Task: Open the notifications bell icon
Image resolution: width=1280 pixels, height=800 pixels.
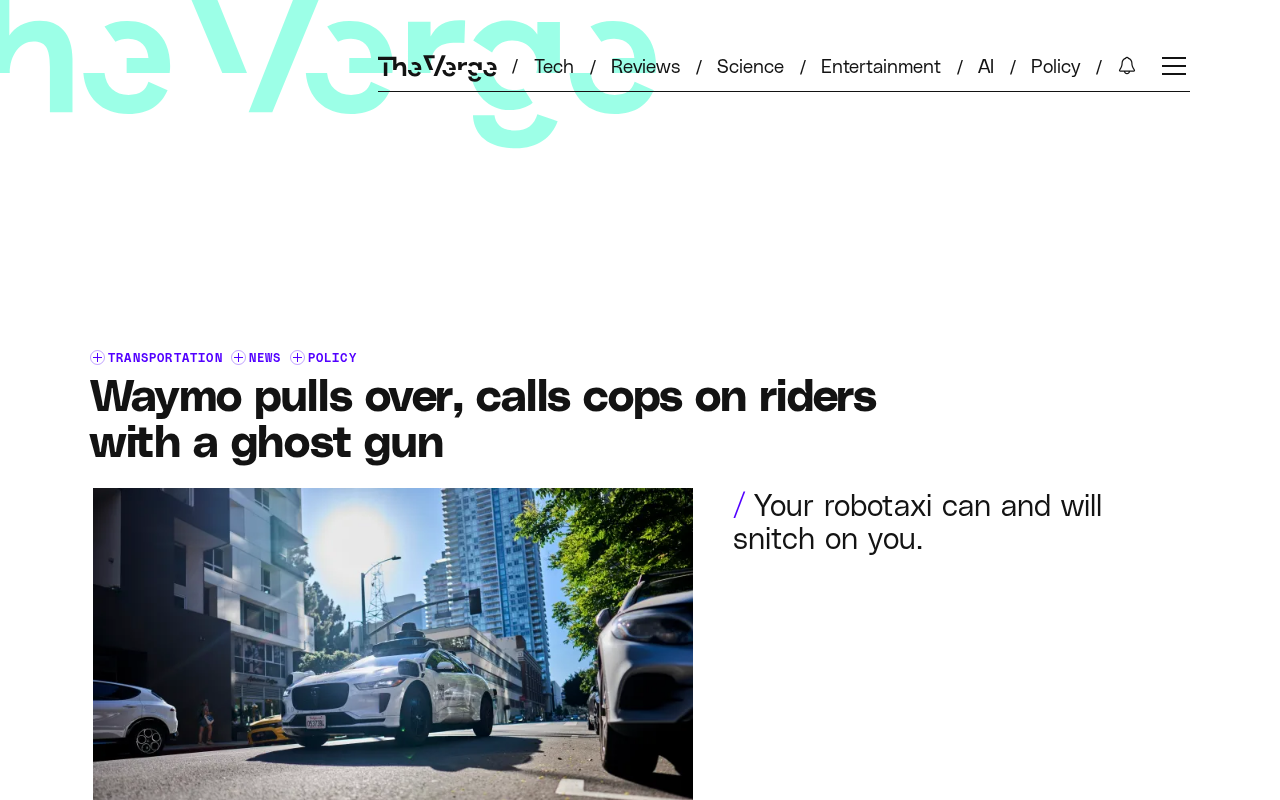Action: (1127, 66)
